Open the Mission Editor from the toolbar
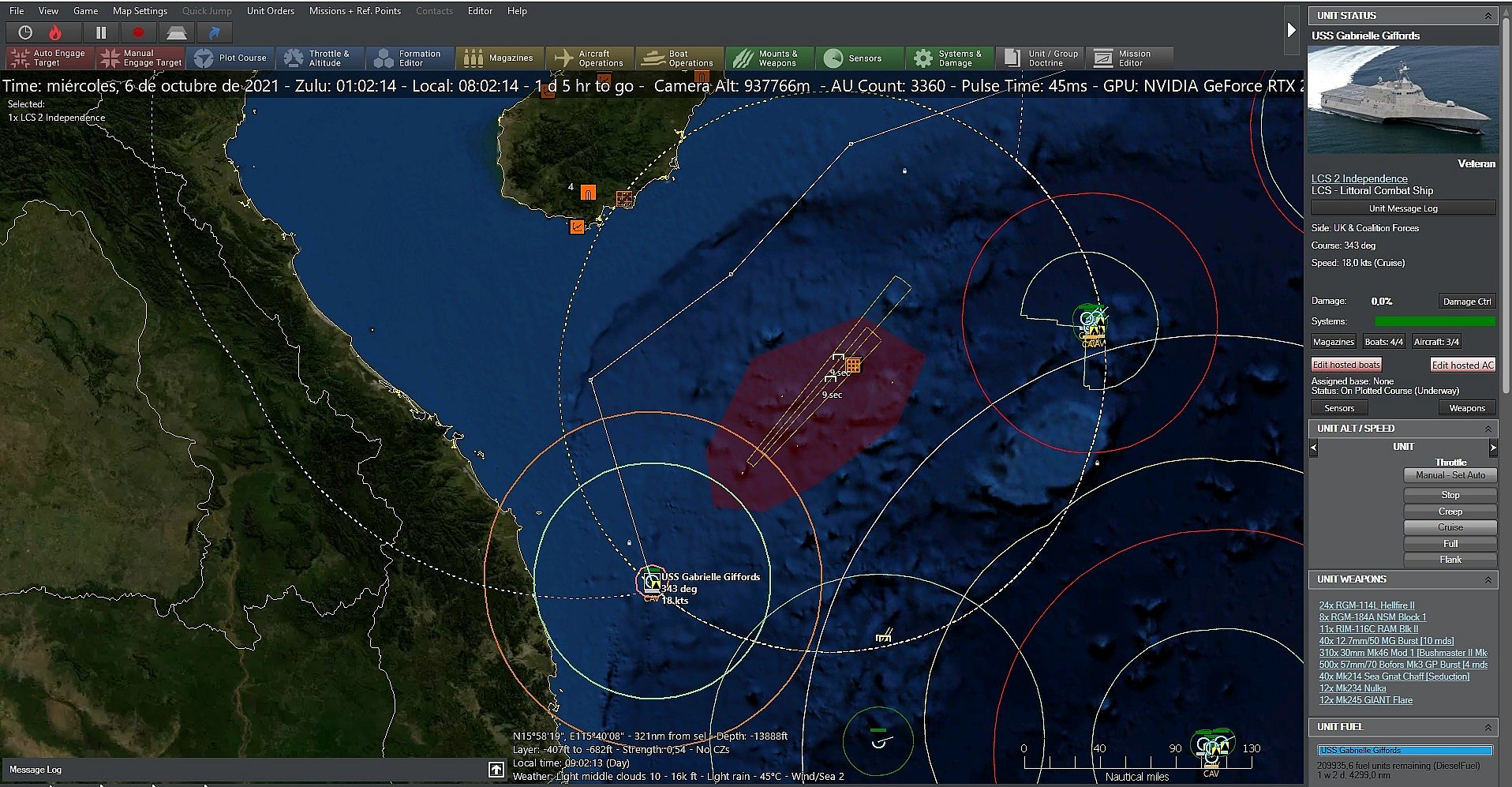 point(1128,58)
